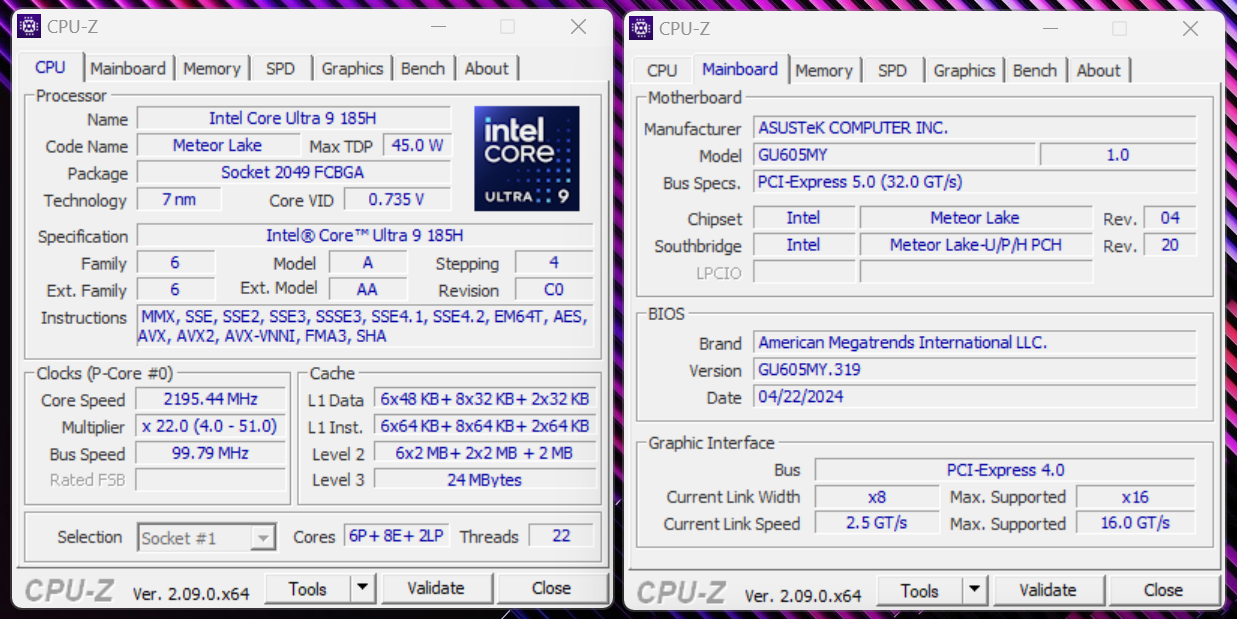Switch to CPU tab in the right window
The width and height of the screenshot is (1237, 619).
tap(662, 71)
